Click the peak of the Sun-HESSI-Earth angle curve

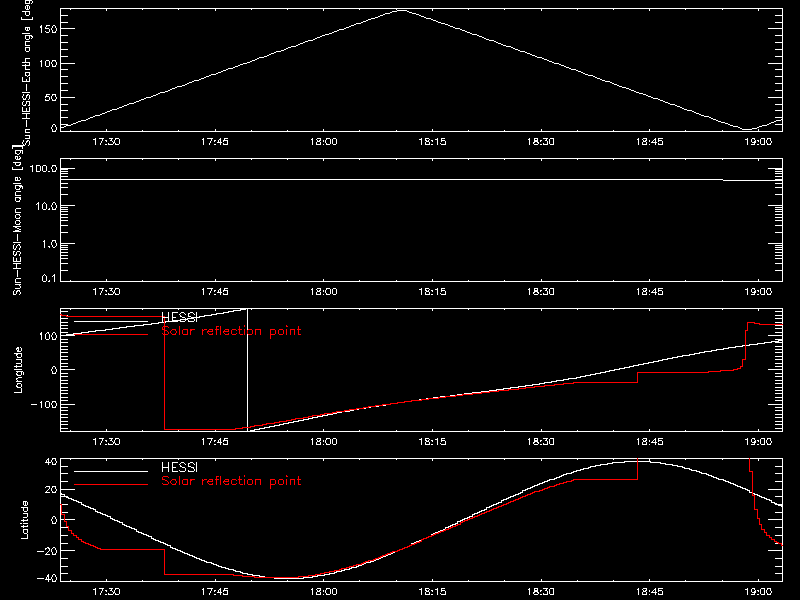(x=403, y=10)
